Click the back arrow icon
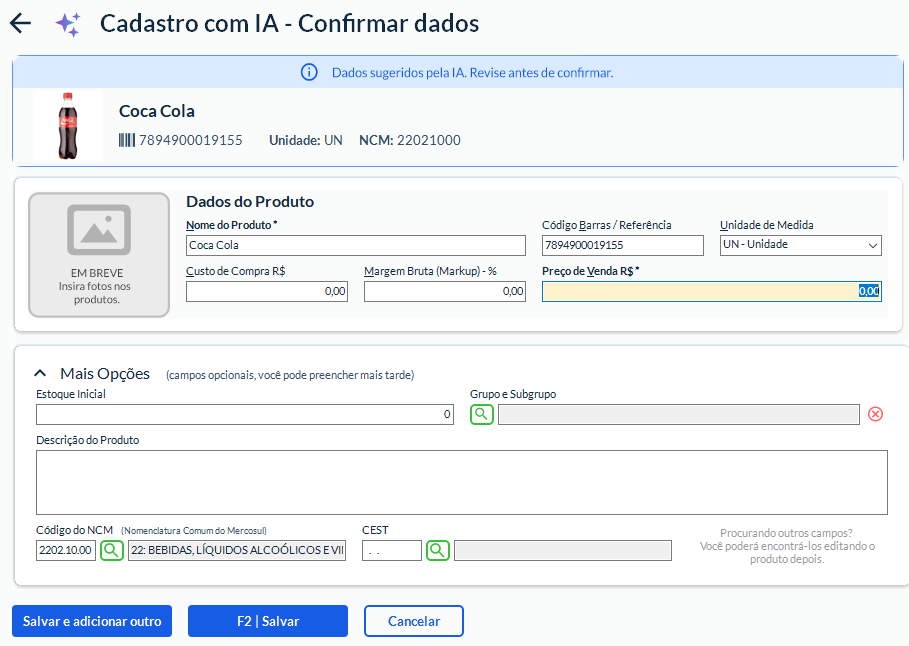Screen dimensions: 909x646 tap(20, 24)
